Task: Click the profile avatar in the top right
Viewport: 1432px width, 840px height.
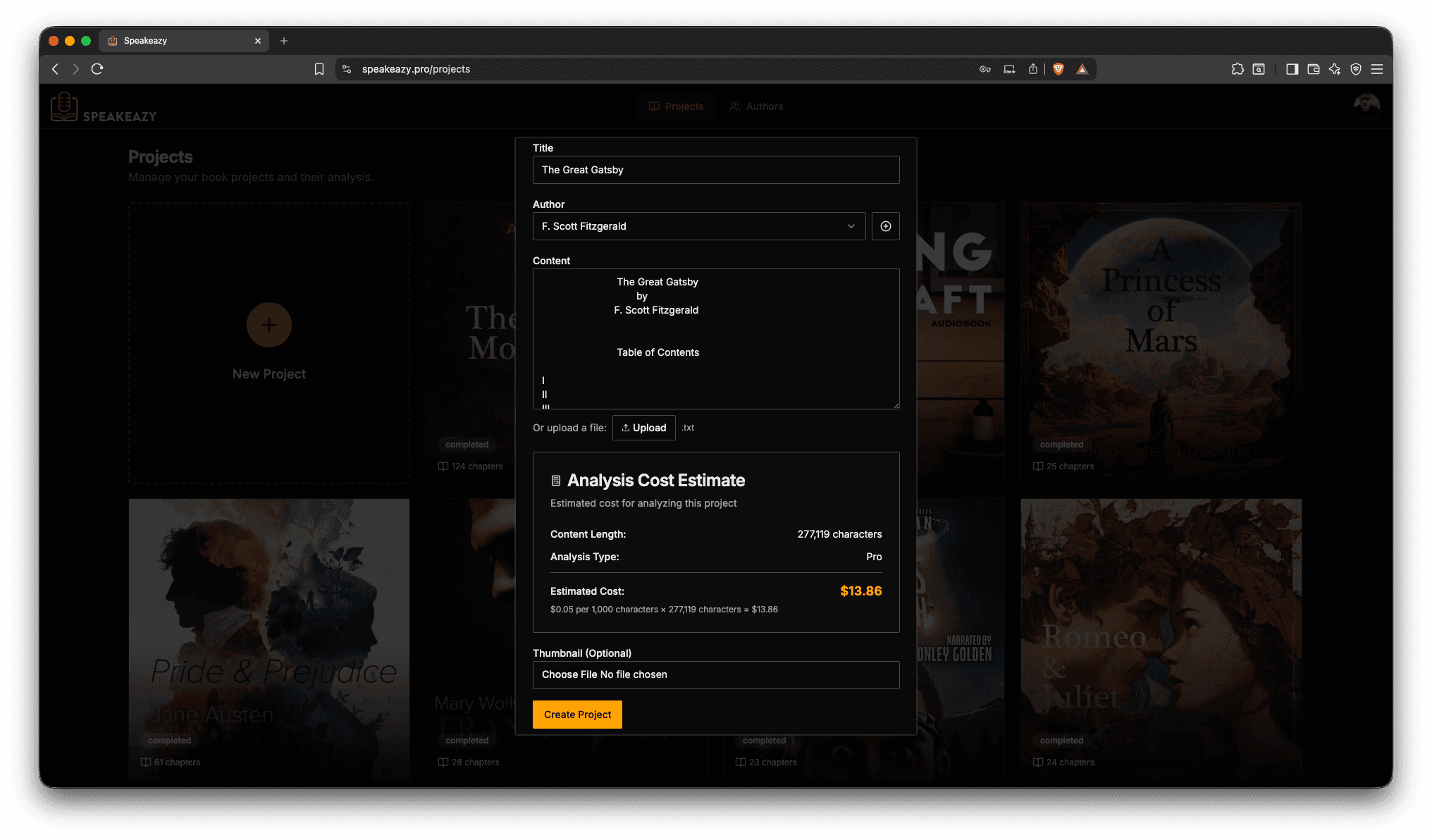Action: (1366, 106)
